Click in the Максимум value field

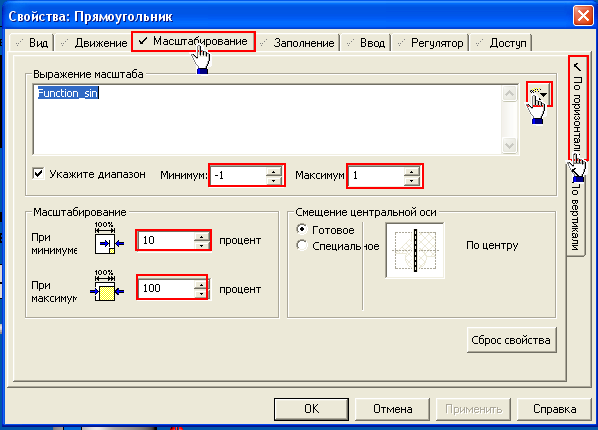click(x=376, y=176)
